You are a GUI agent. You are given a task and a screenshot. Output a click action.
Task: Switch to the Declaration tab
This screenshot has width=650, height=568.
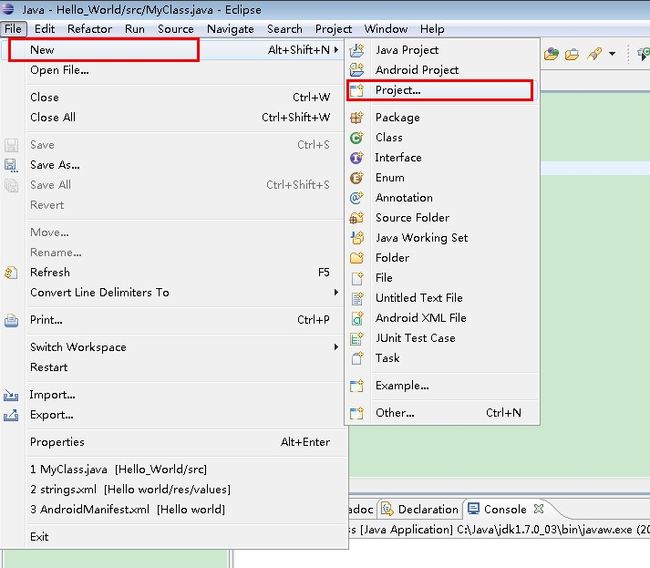pyautogui.click(x=420, y=510)
